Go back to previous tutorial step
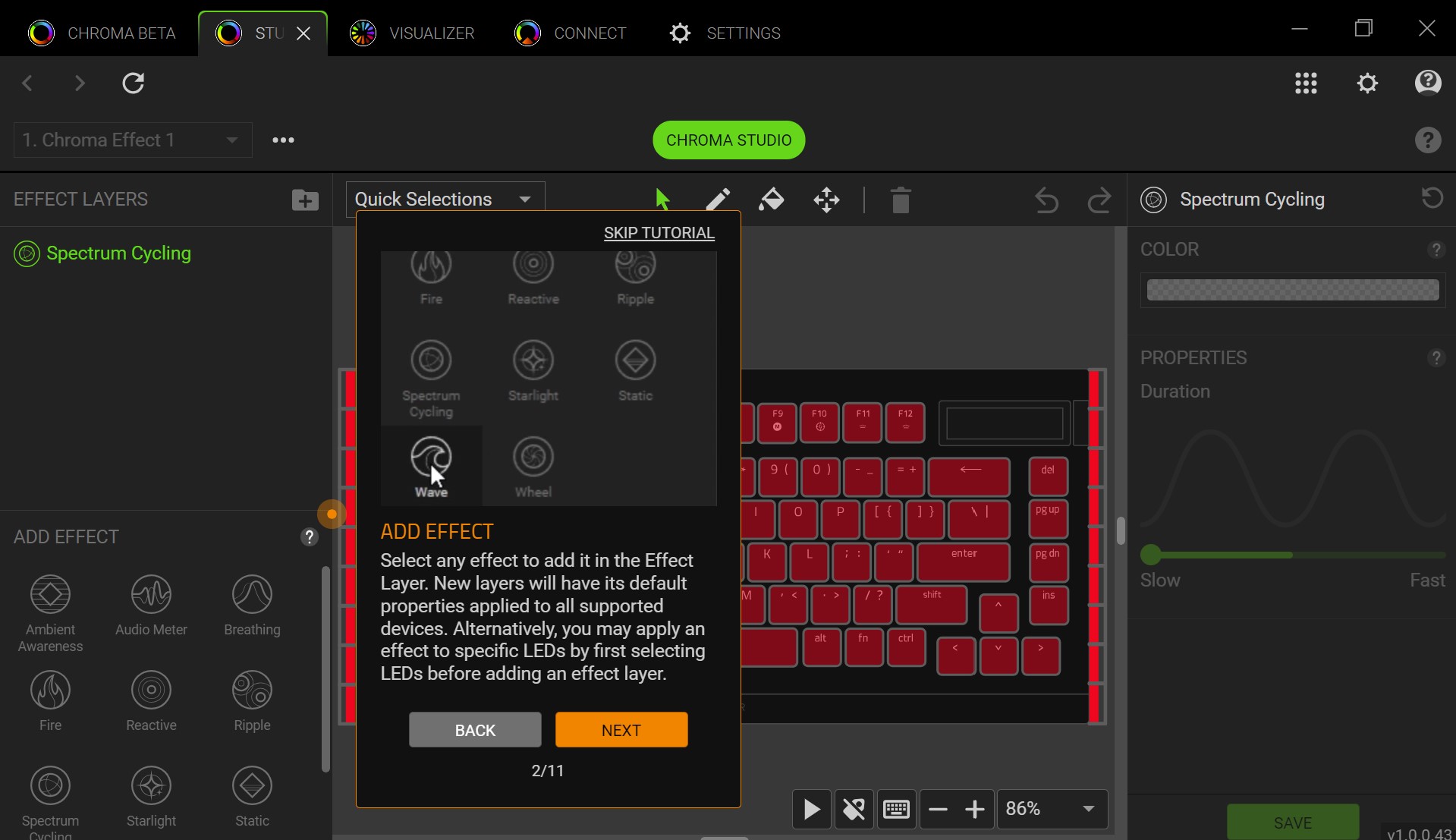 (475, 730)
